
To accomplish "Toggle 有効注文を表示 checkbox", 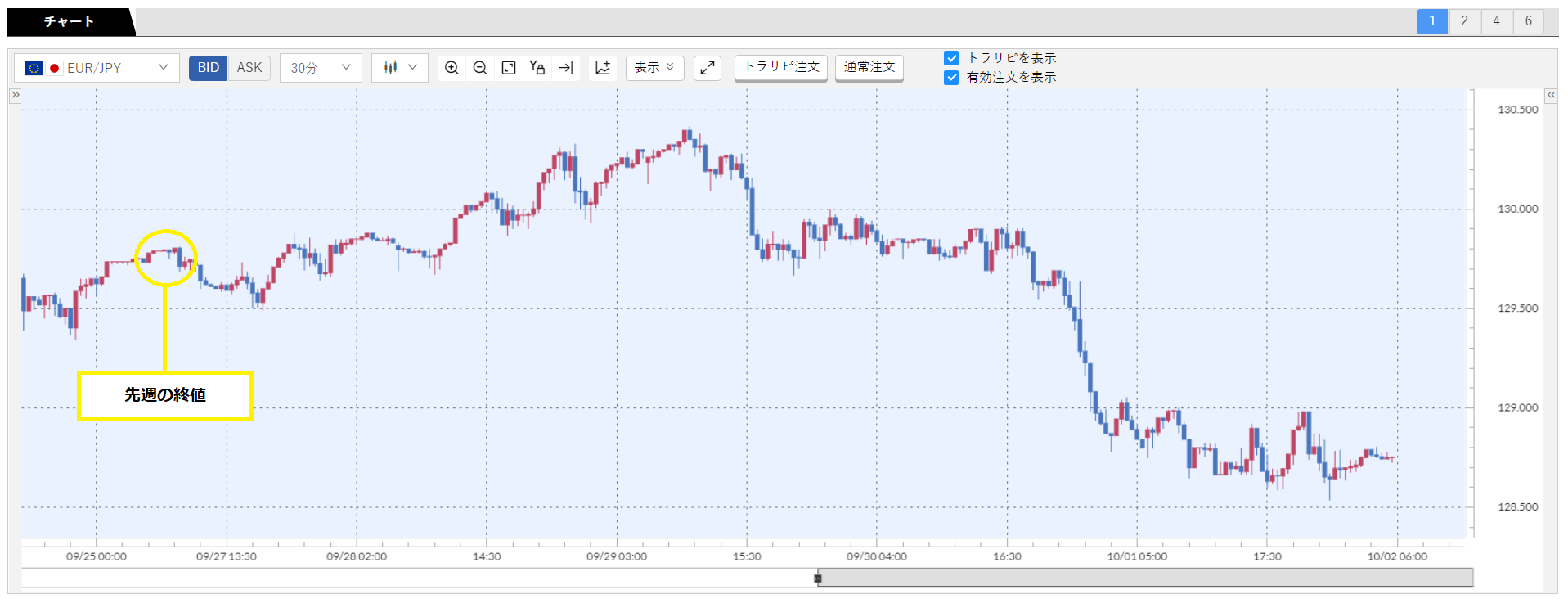I will (x=951, y=78).
